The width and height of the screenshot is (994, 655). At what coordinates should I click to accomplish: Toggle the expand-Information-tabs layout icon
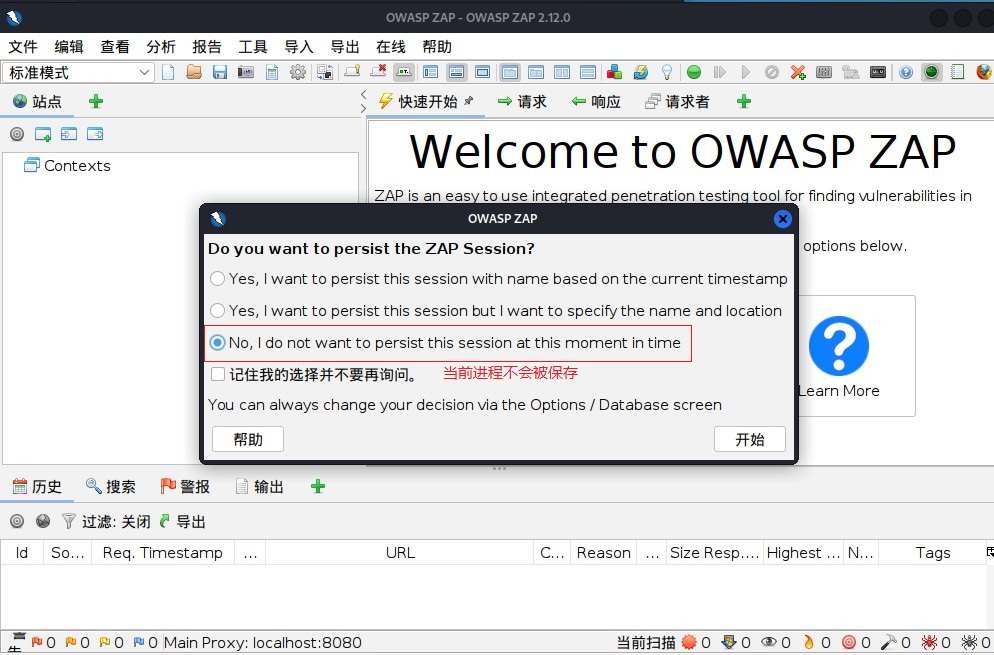[456, 72]
